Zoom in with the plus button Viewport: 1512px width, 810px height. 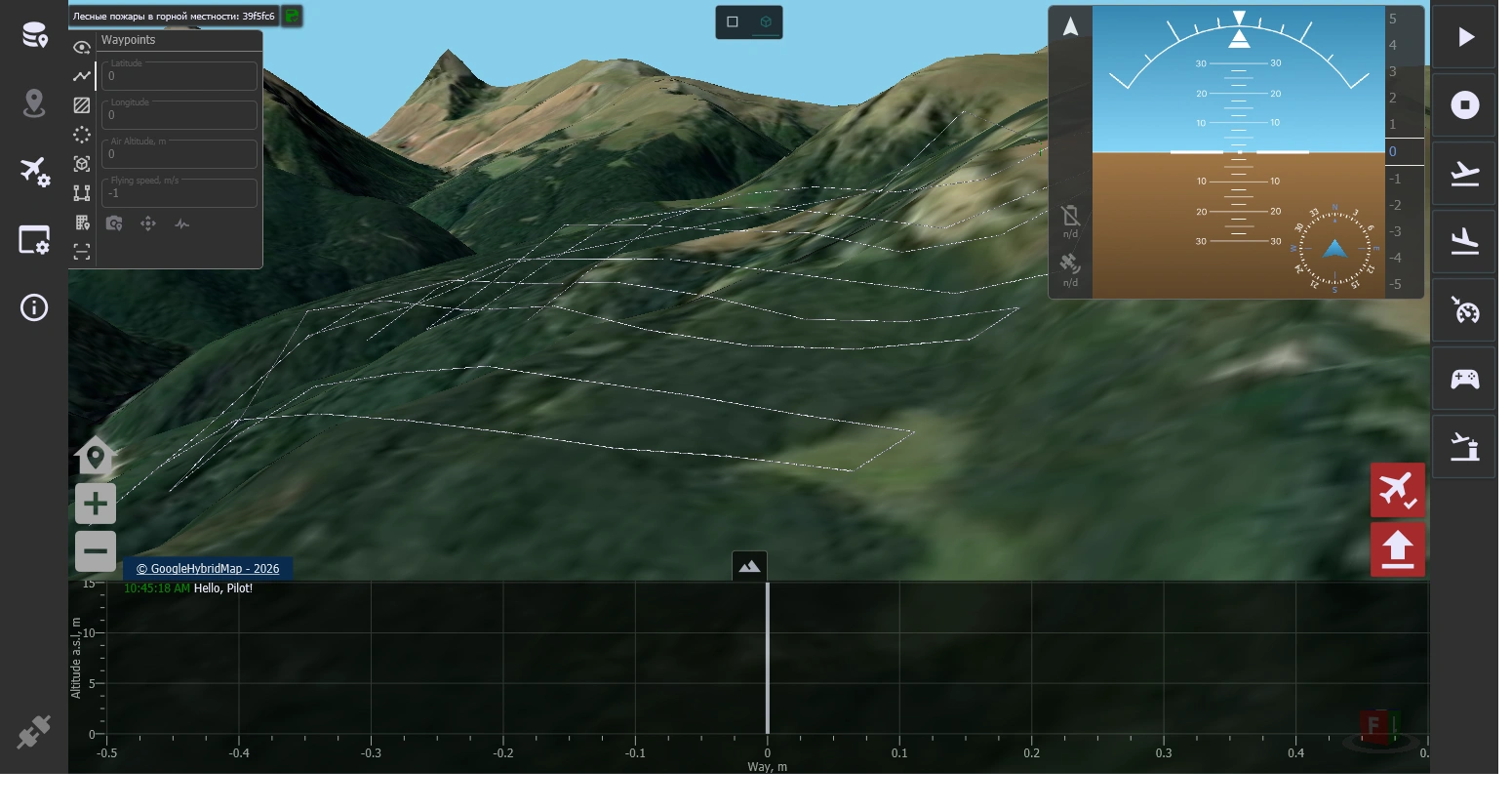96,504
